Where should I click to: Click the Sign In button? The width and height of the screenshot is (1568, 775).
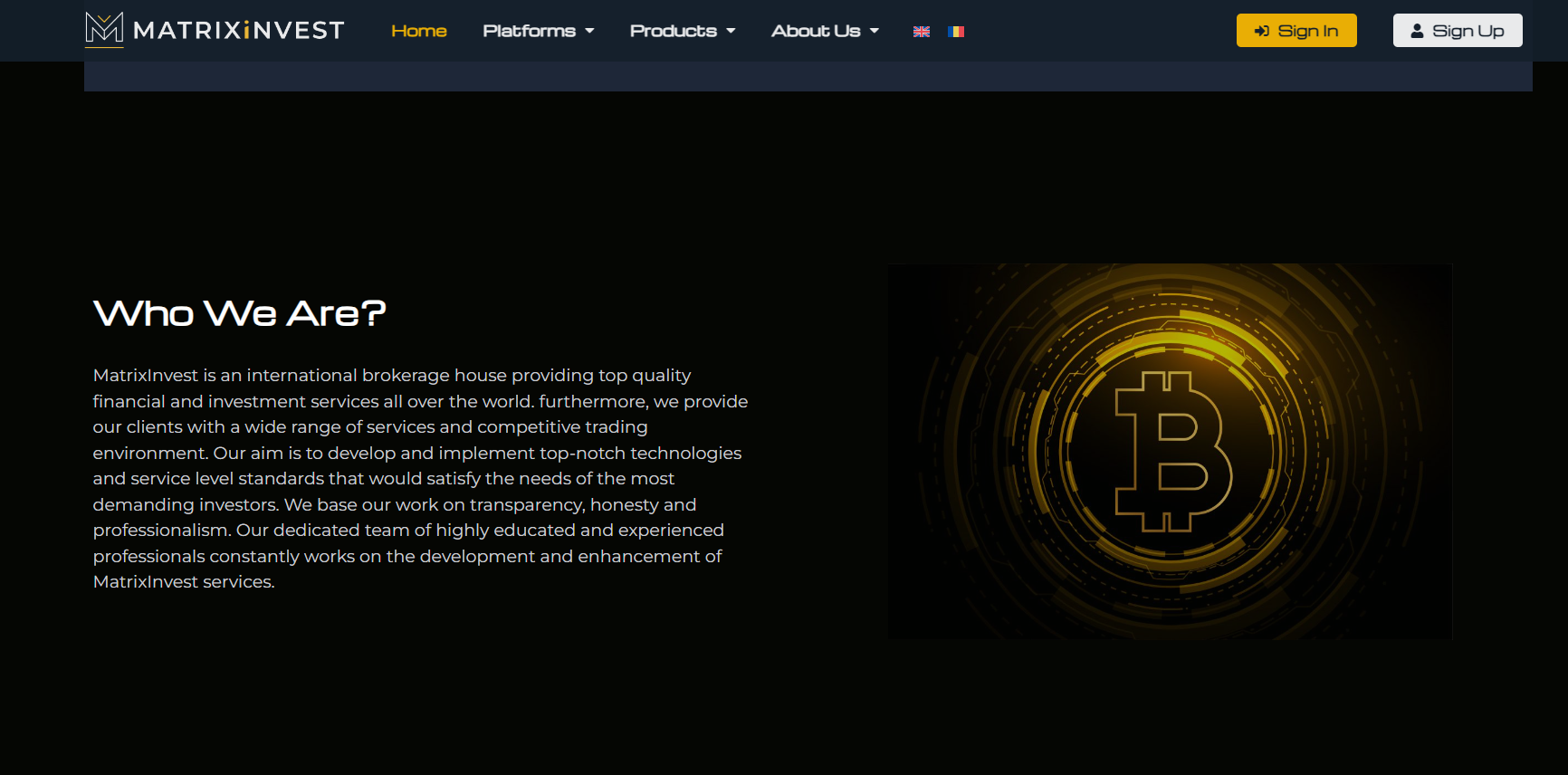[x=1296, y=31]
